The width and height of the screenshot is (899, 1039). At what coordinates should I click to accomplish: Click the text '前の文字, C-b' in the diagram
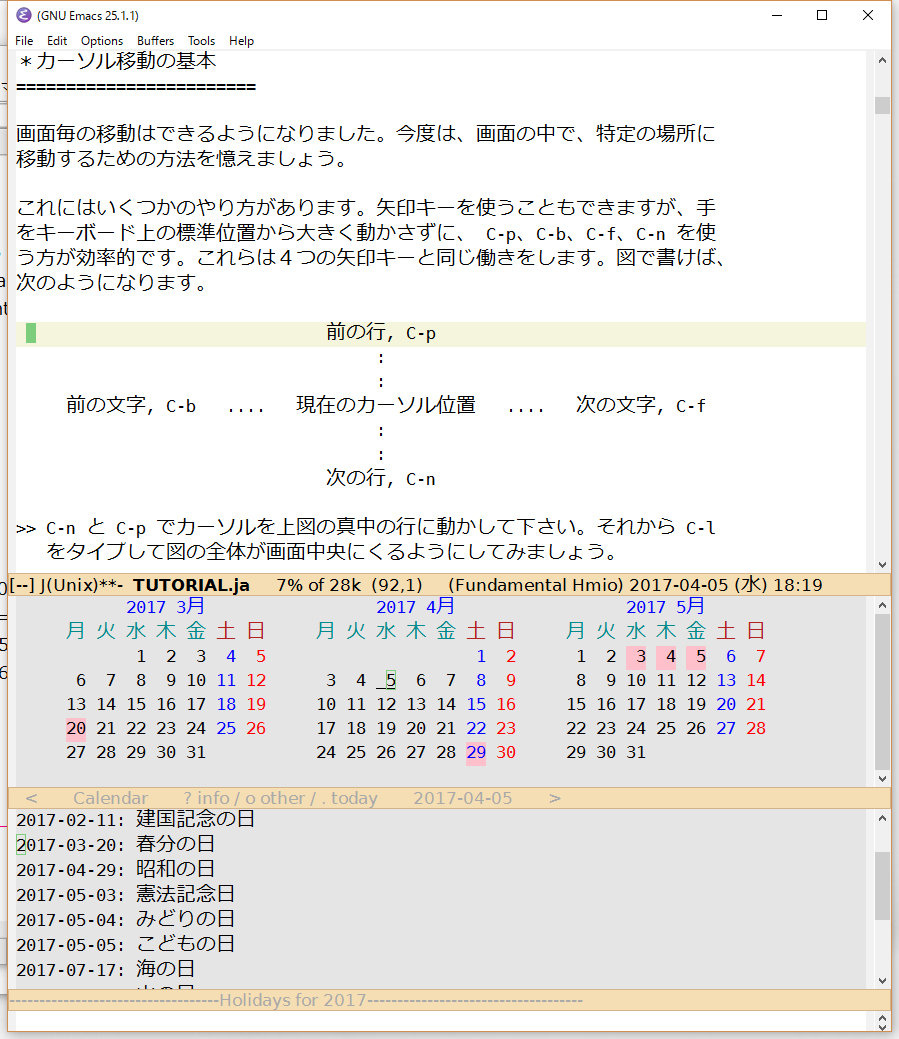point(131,405)
